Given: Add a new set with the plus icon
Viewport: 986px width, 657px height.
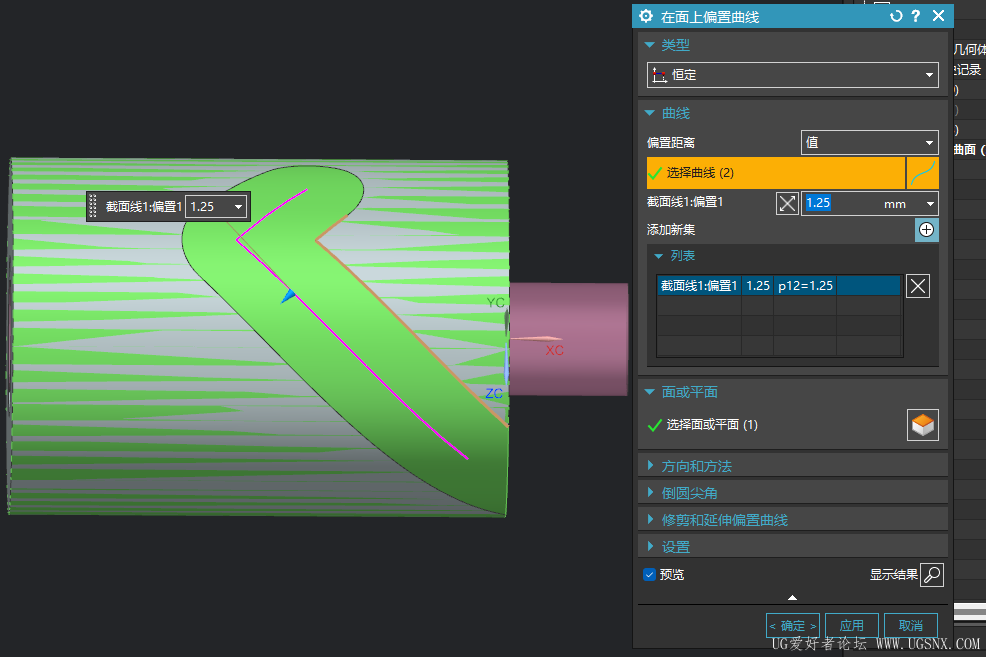Looking at the screenshot, I should pos(926,229).
